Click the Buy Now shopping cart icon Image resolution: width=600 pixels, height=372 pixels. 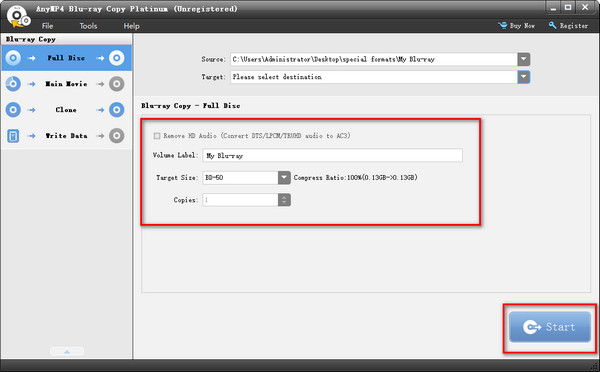(x=502, y=25)
